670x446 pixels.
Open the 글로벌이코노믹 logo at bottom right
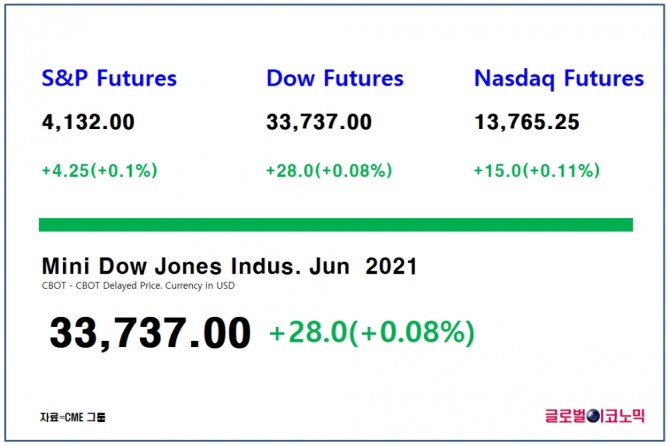(x=593, y=413)
